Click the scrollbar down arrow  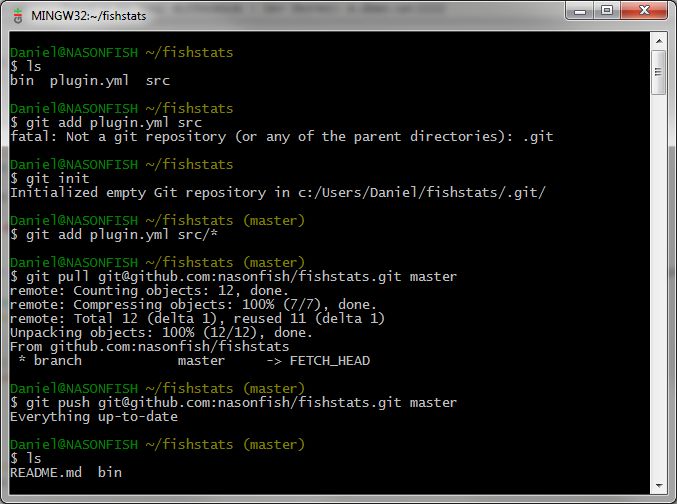pyautogui.click(x=659, y=486)
